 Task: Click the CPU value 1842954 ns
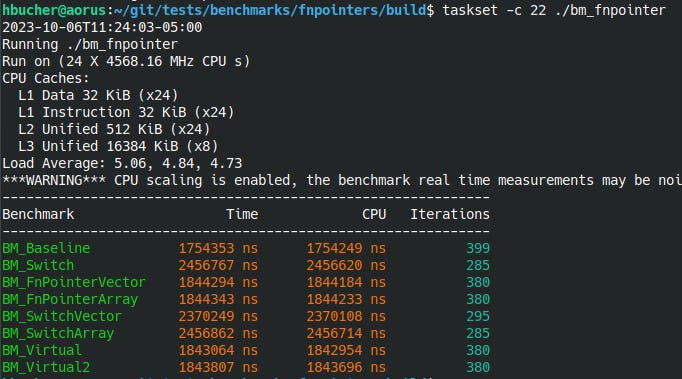[346, 350]
